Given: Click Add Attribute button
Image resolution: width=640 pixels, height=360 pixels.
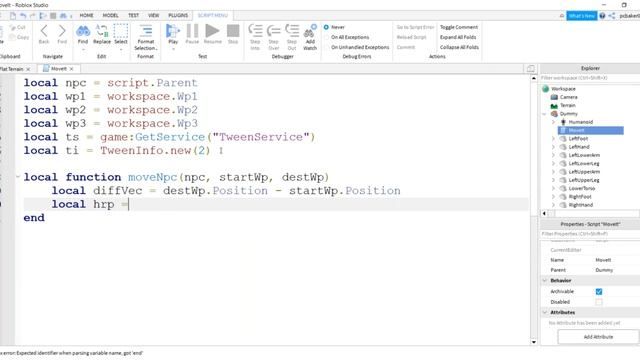Looking at the screenshot, I should [598, 337].
